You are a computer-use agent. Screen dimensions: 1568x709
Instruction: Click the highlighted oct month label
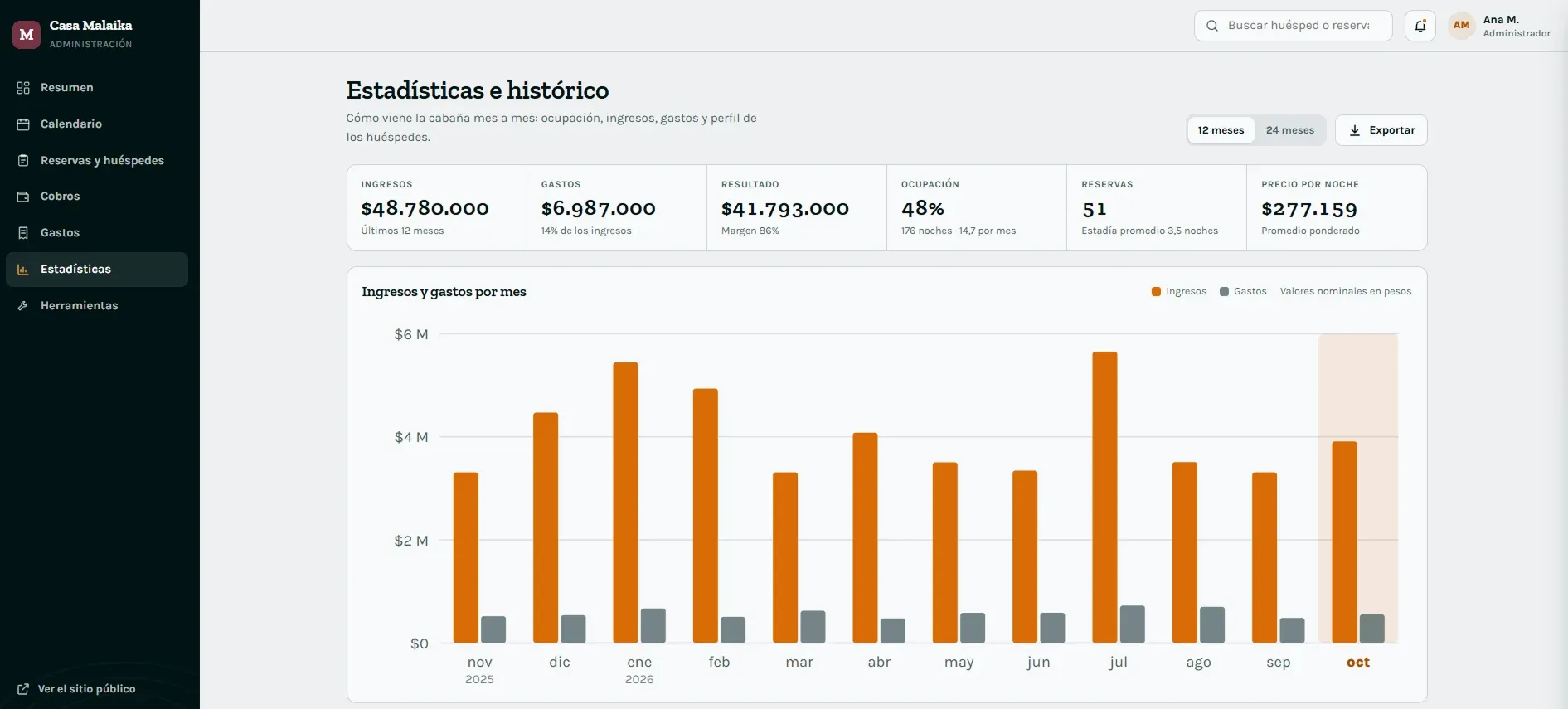(1357, 662)
